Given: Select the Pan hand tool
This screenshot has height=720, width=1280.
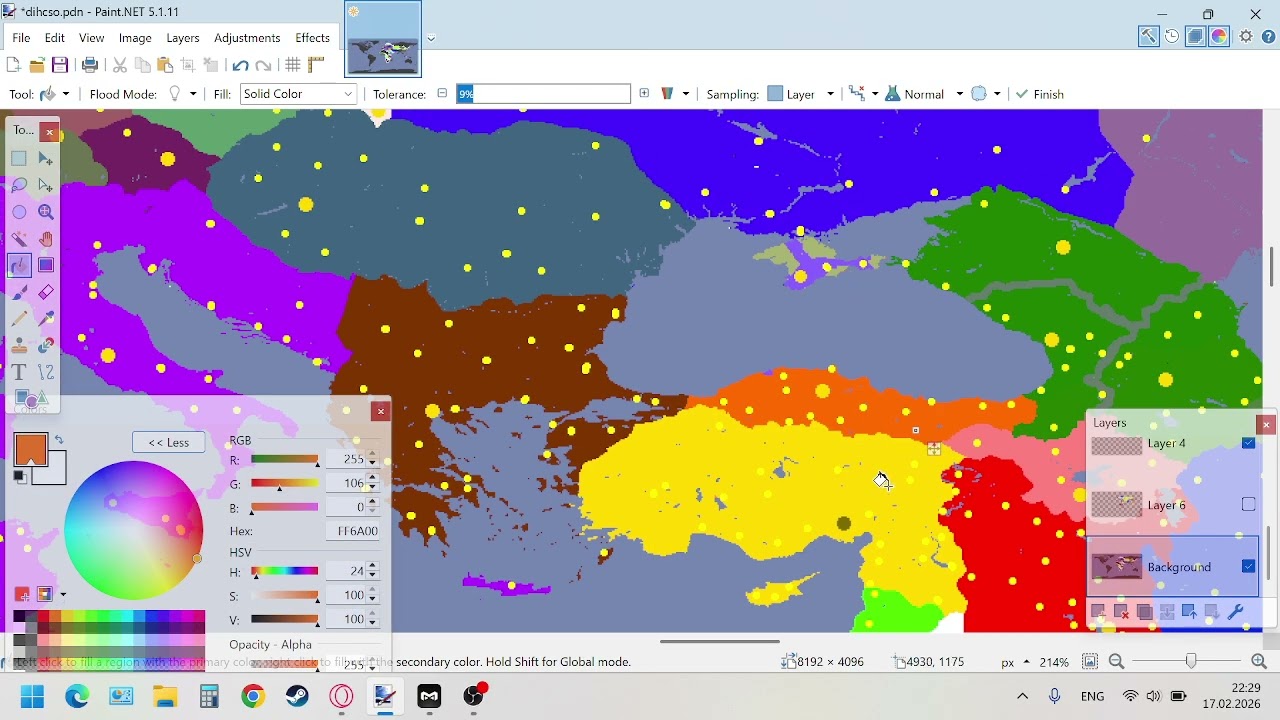Looking at the screenshot, I should [x=46, y=239].
